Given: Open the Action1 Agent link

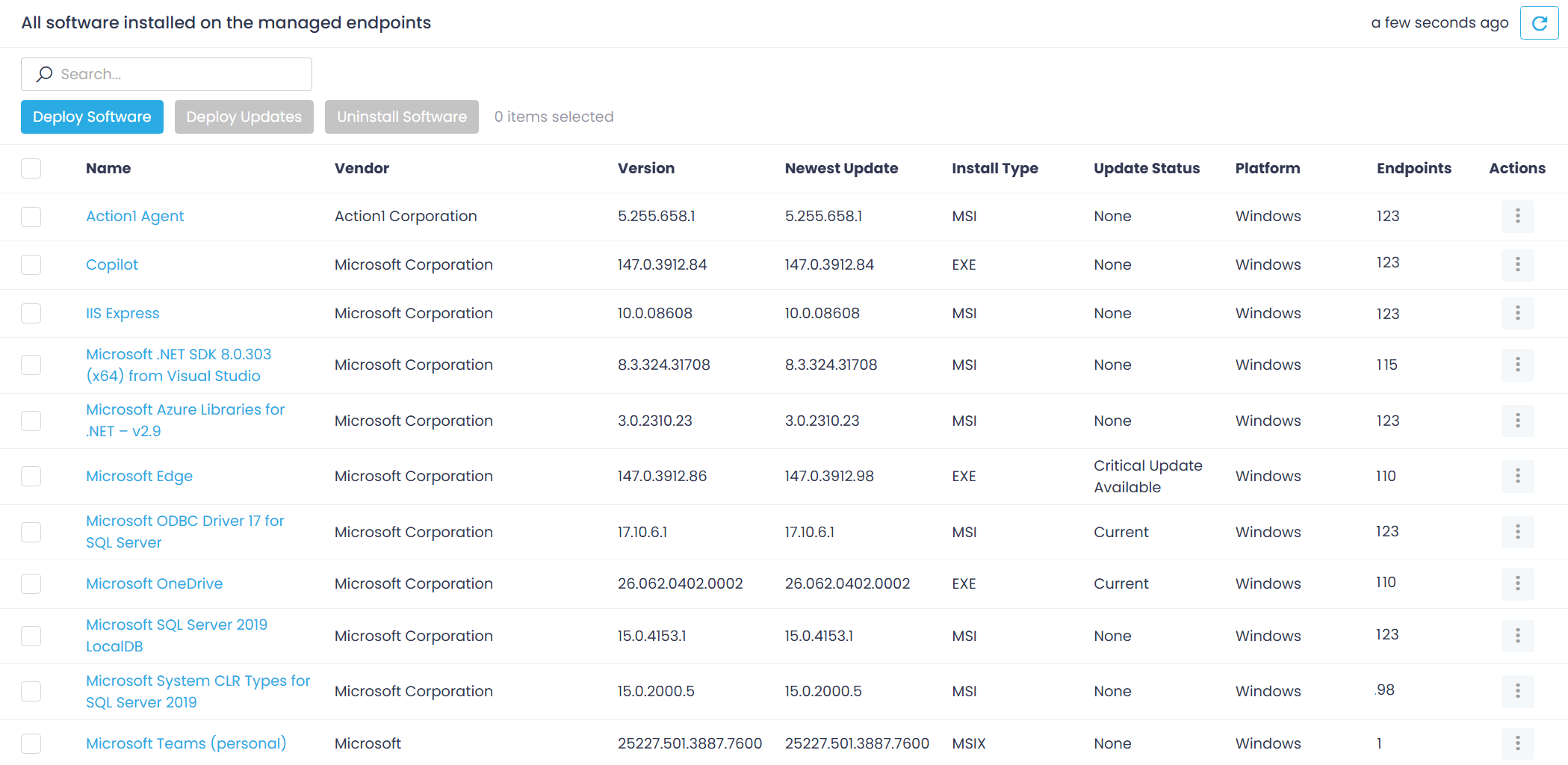Looking at the screenshot, I should 134,216.
